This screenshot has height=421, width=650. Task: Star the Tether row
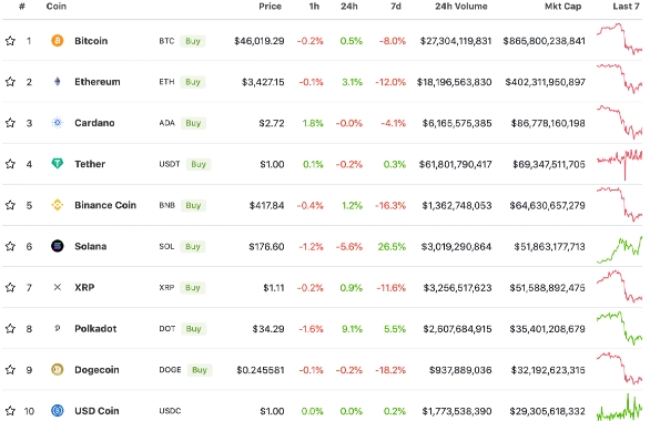10,164
